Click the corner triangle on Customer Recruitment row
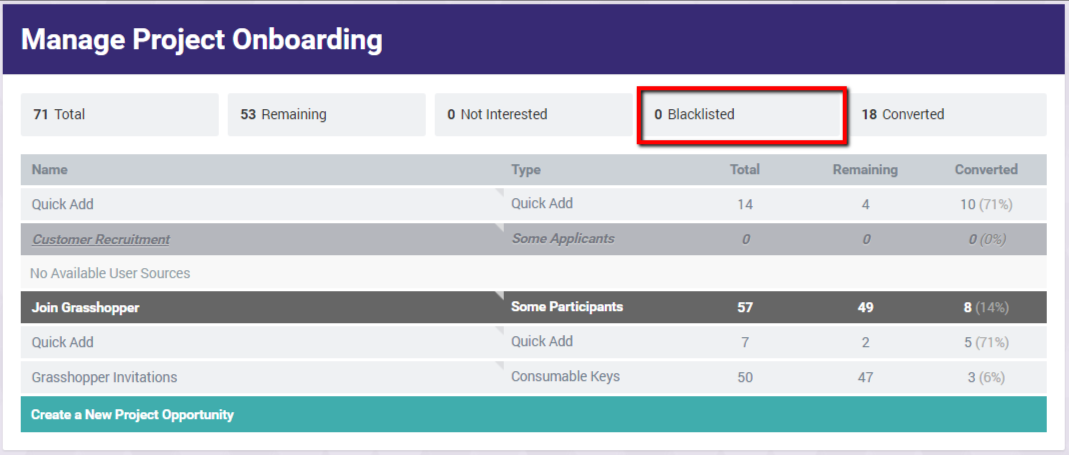1069x455 pixels. click(x=499, y=227)
